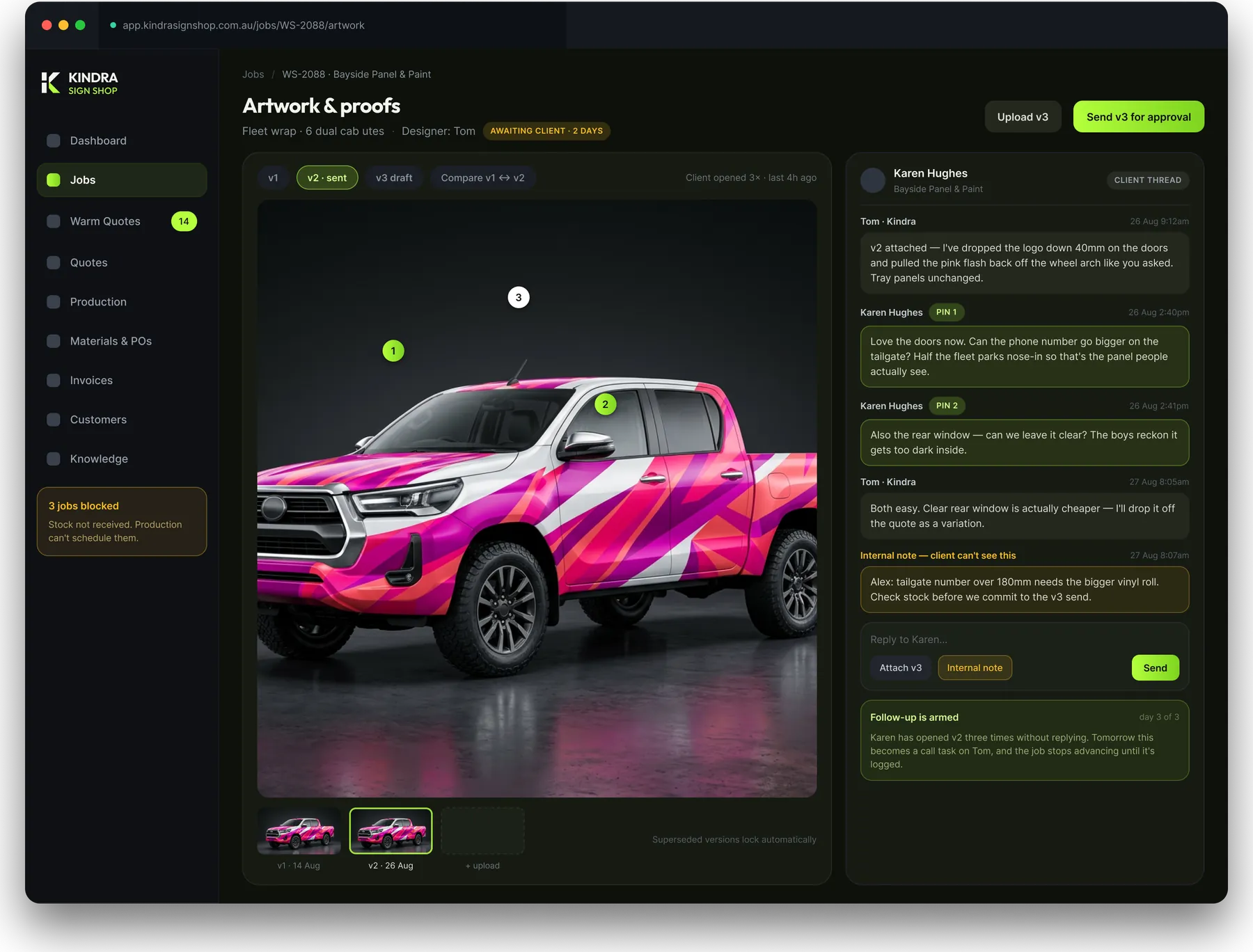This screenshot has height=952, width=1253.
Task: Click the Production sidebar icon
Action: click(54, 302)
